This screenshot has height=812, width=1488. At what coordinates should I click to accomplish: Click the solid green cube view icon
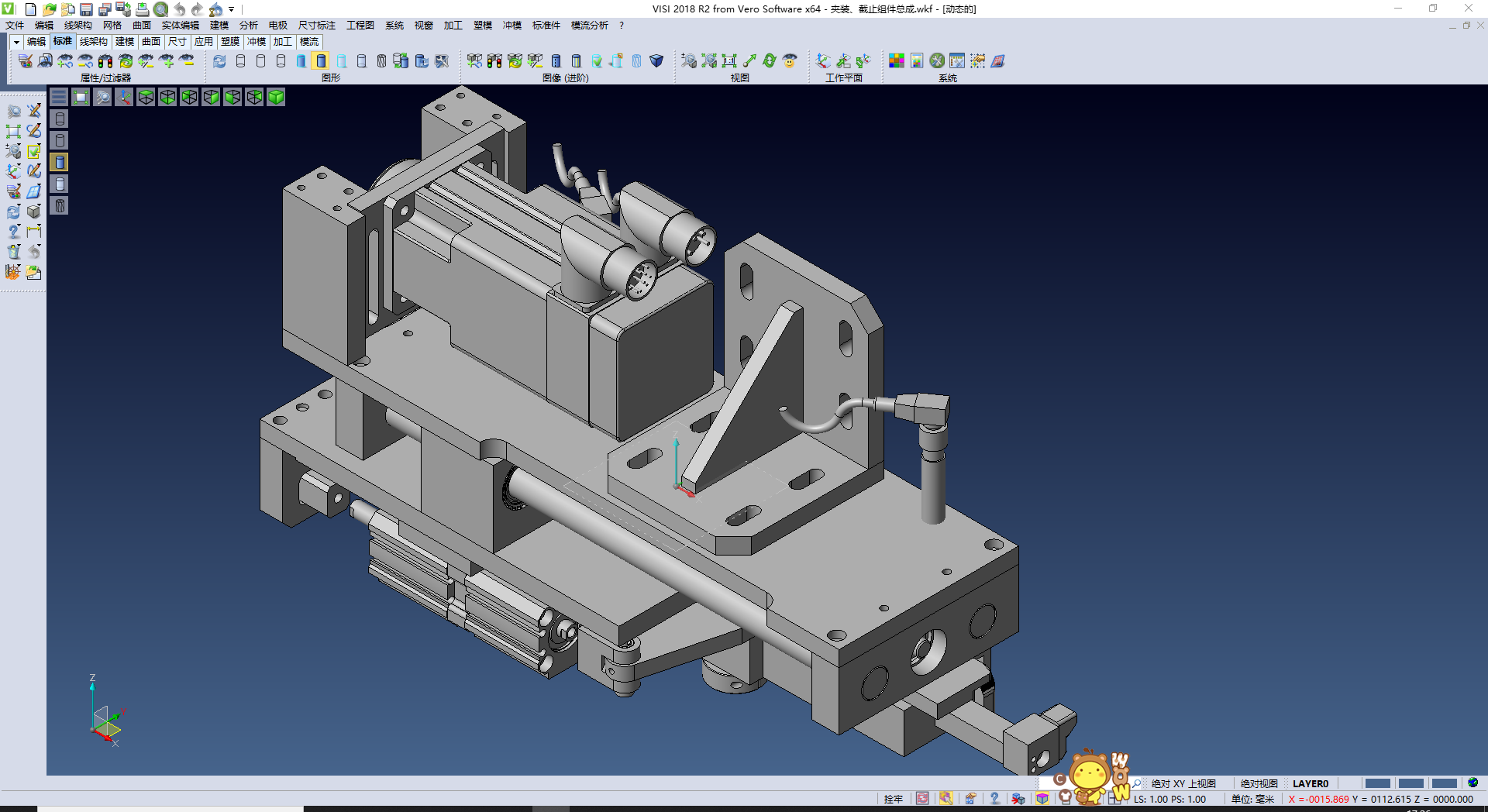tap(276, 97)
